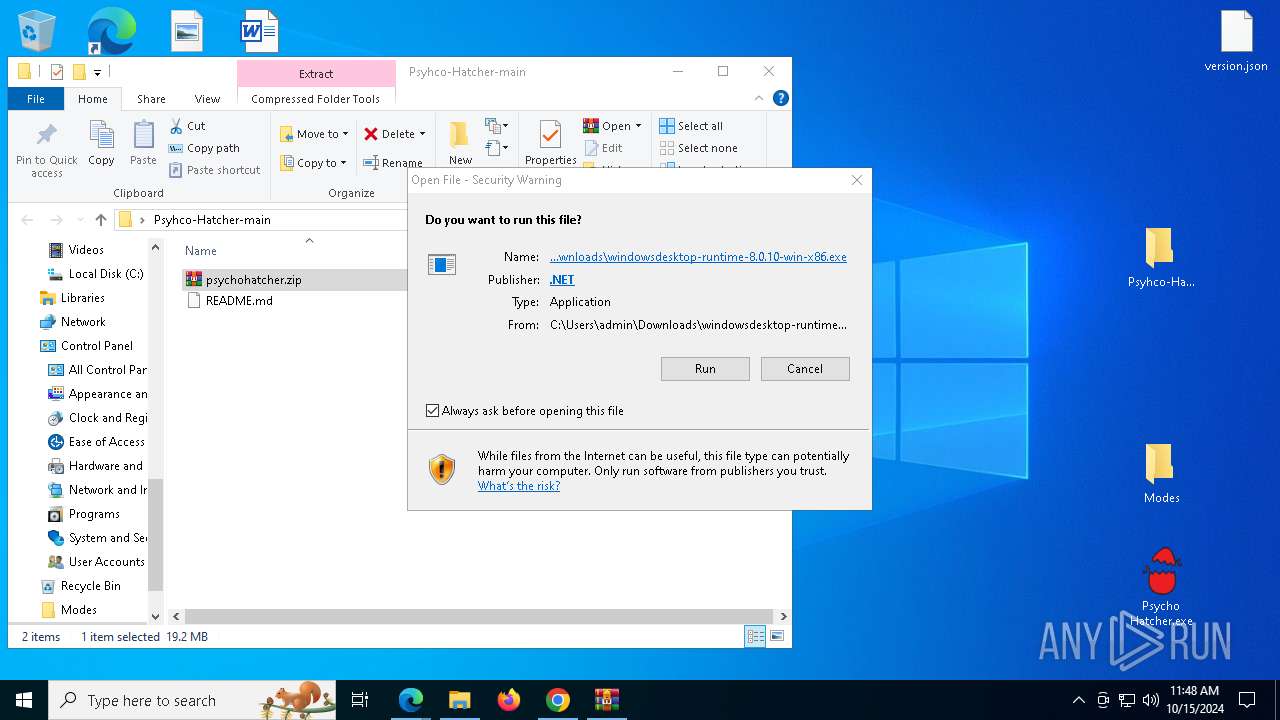Open the Open dropdown in ribbon
This screenshot has width=1280, height=720.
(x=612, y=126)
